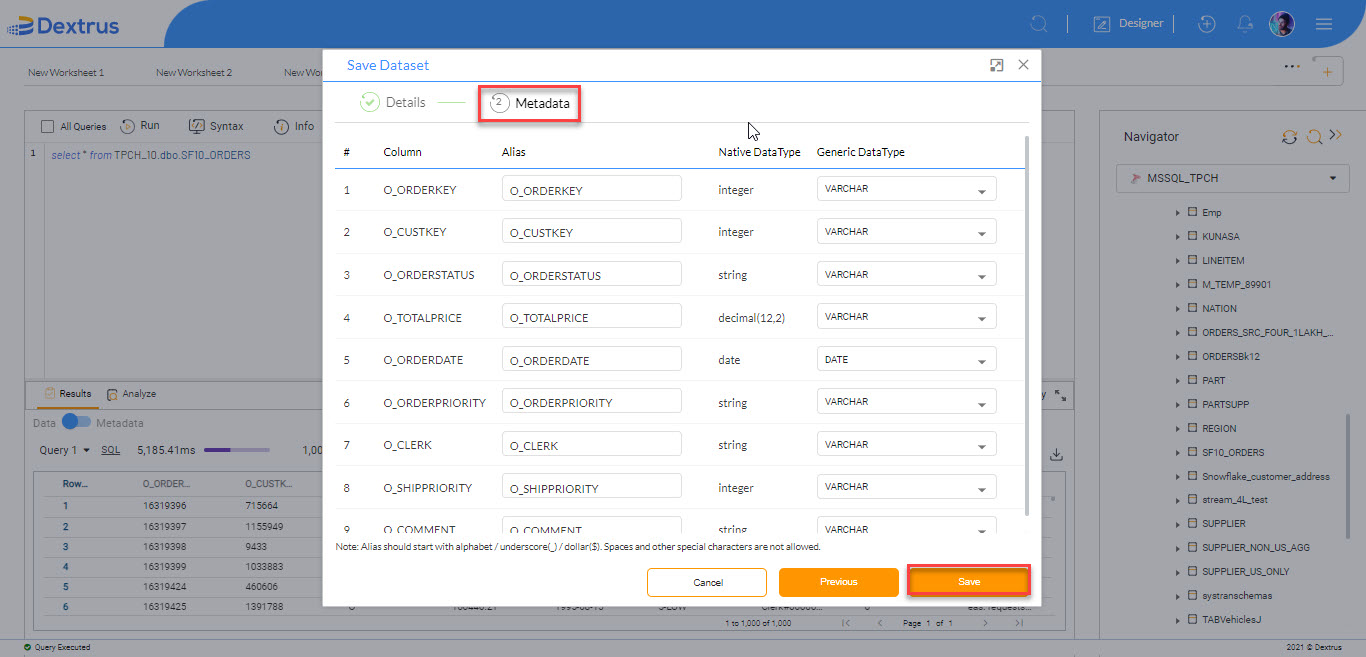This screenshot has height=657, width=1366.
Task: Click the SQL editor query text
Action: [x=151, y=155]
